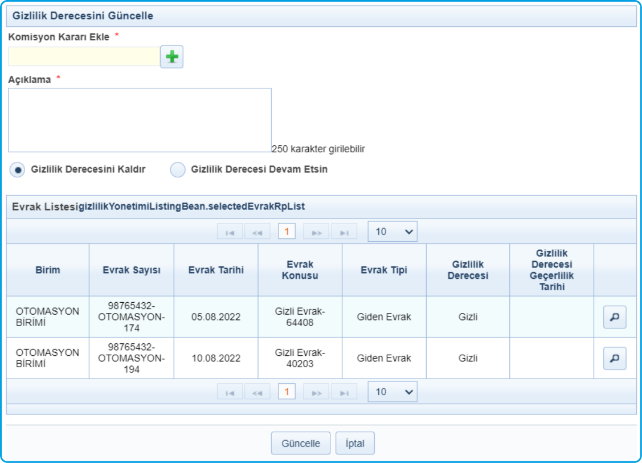Click the green plus icon to add commission decision
Viewport: 642px width, 463px height.
coord(172,57)
